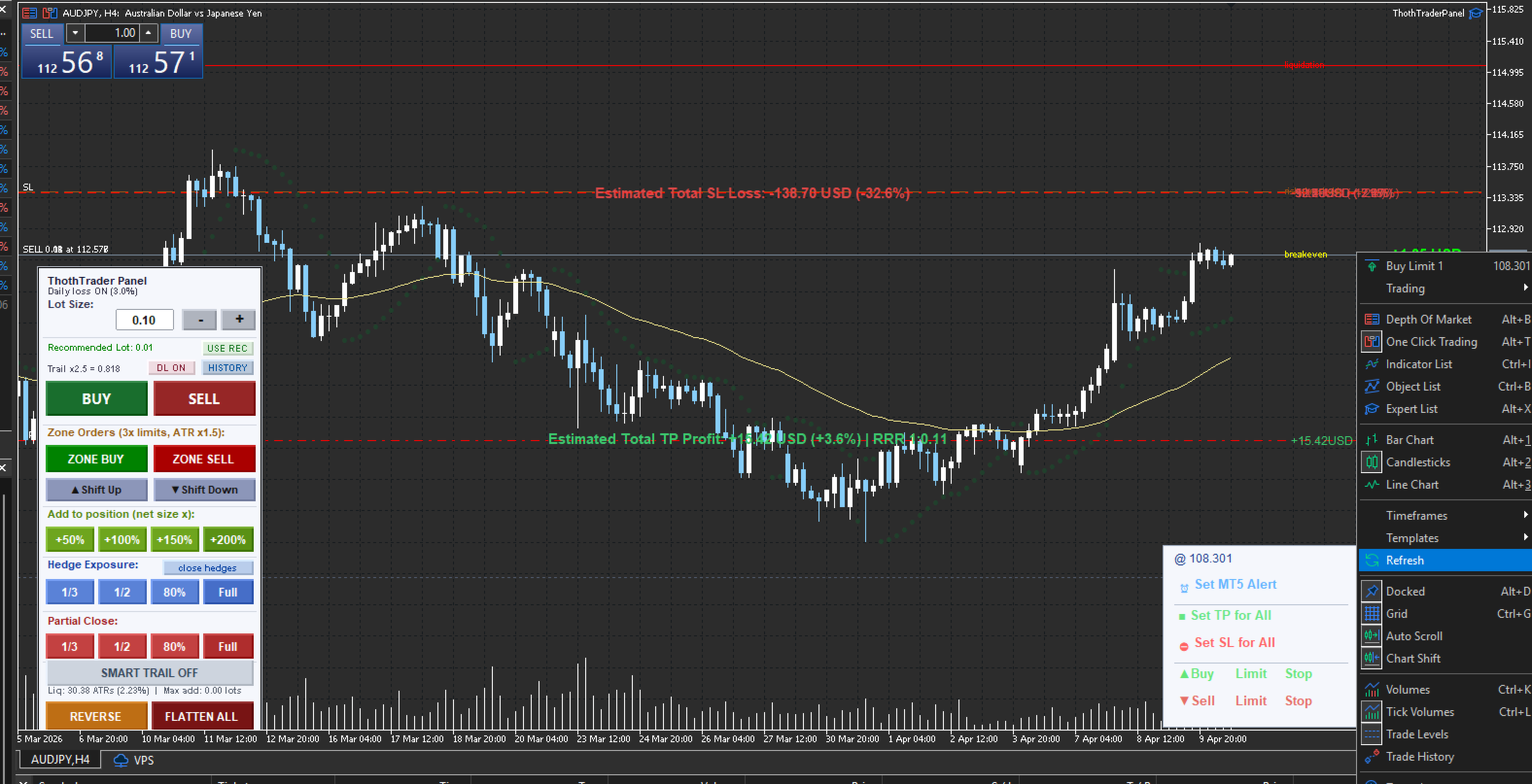Click Shift Down zone button
Image resolution: width=1532 pixels, height=784 pixels.
pos(204,490)
